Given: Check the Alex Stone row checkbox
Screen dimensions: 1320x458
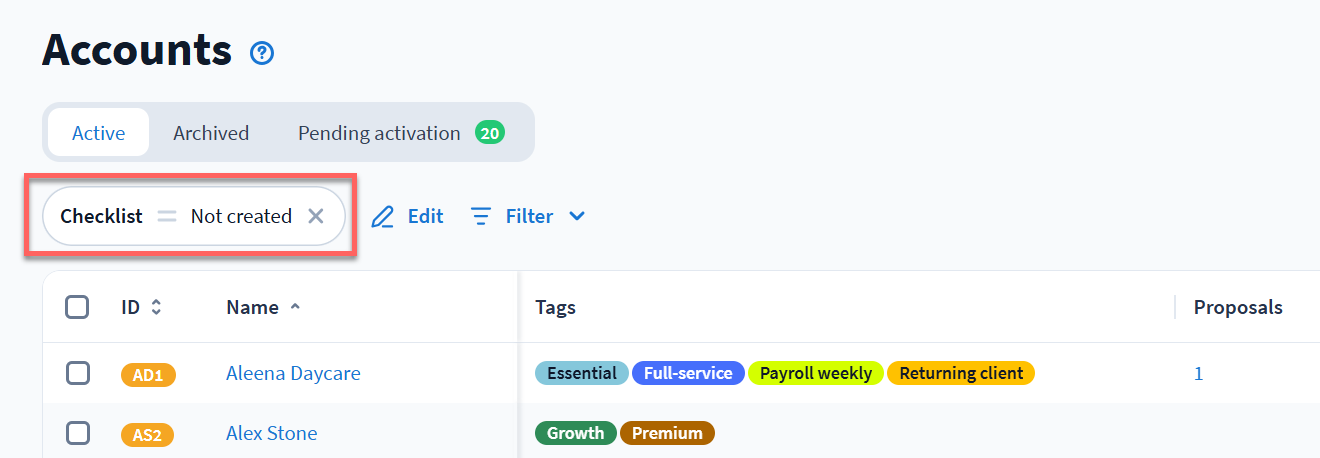Looking at the screenshot, I should (77, 433).
